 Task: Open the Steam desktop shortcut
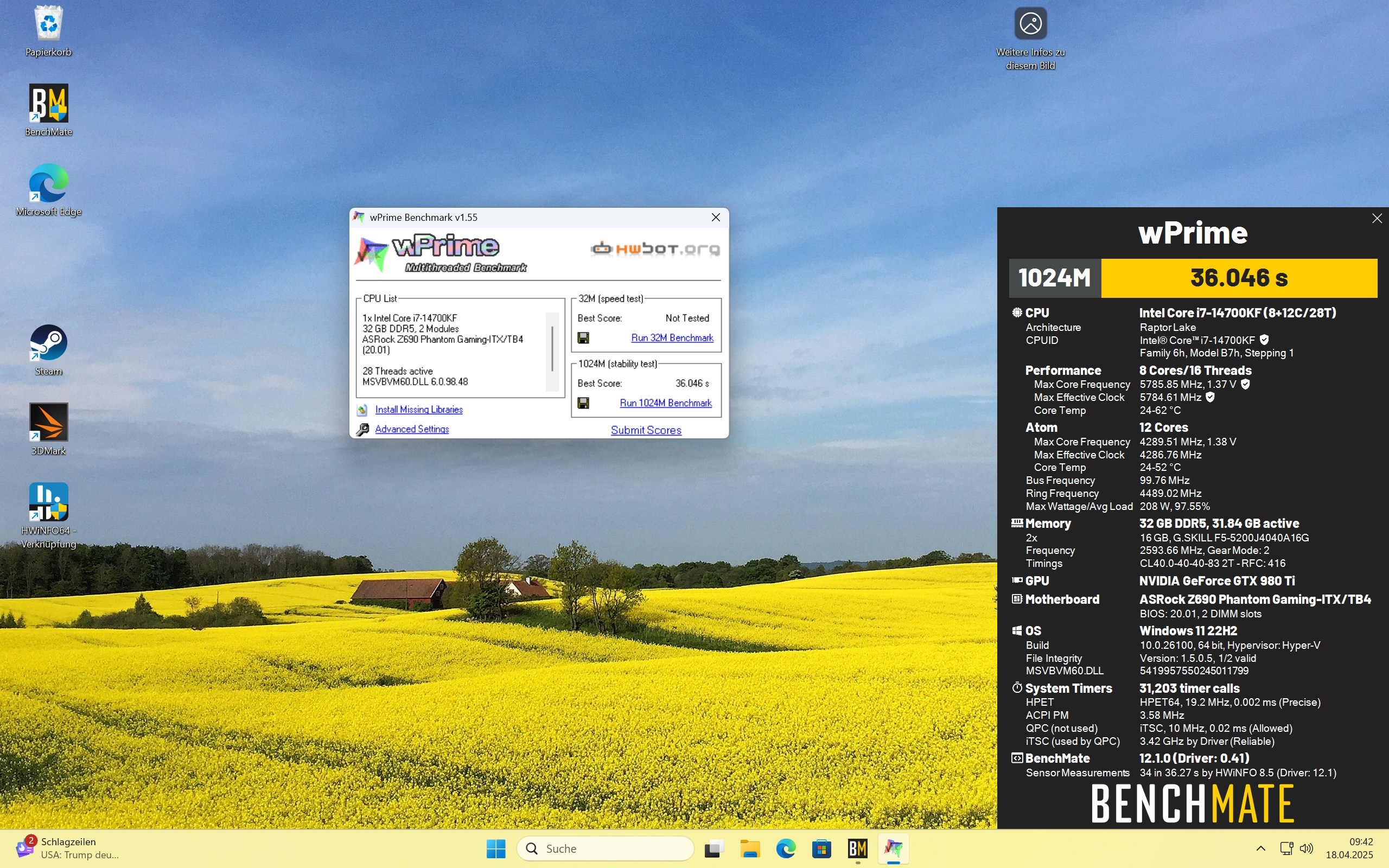click(49, 349)
